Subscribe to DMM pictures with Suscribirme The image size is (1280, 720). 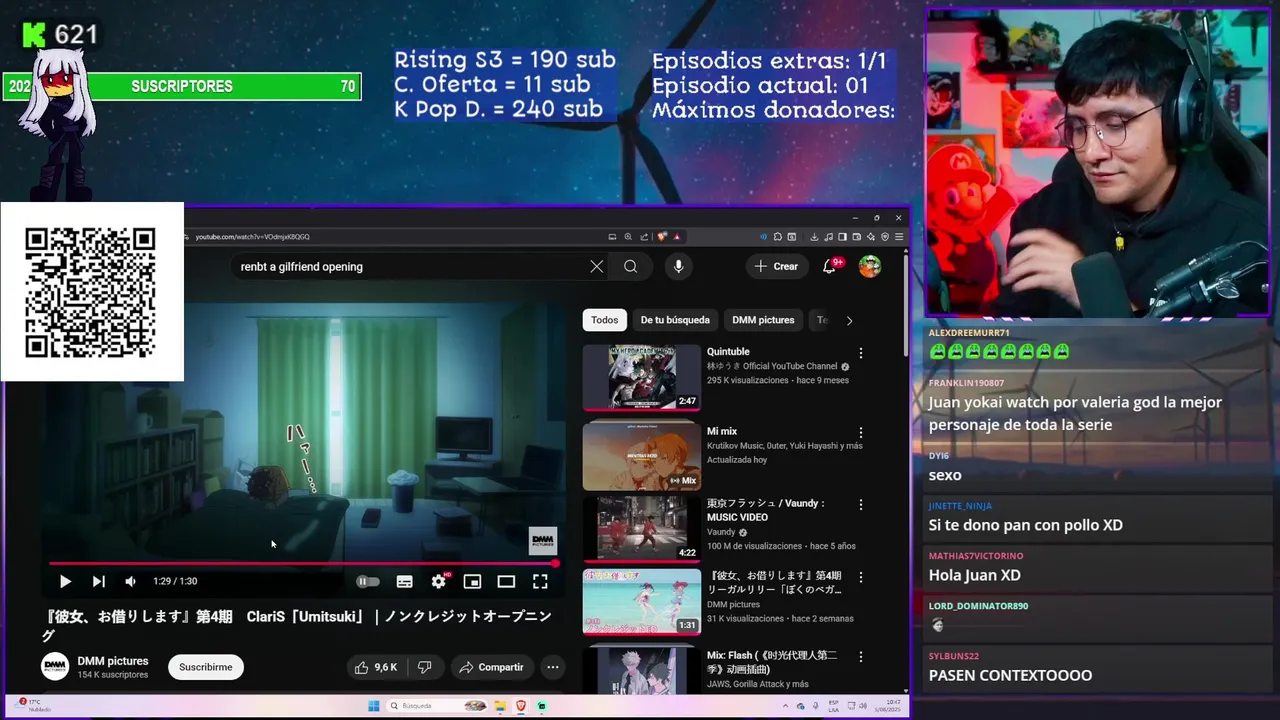pos(206,667)
